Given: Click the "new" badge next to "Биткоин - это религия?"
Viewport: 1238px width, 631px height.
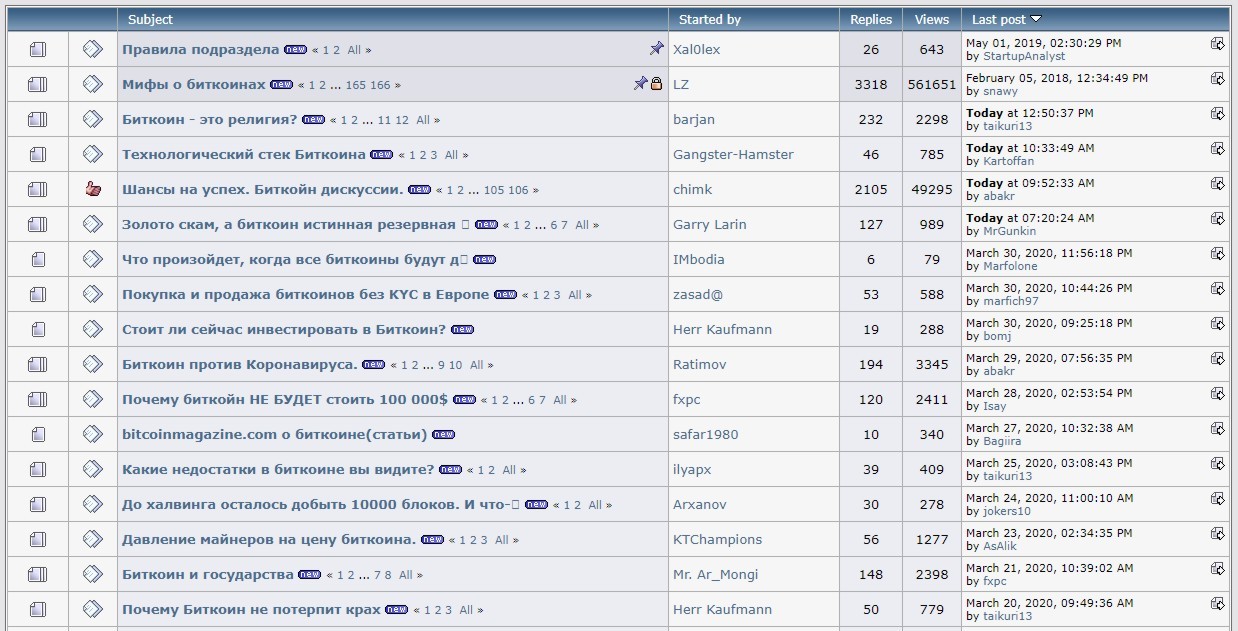Looking at the screenshot, I should pos(313,120).
